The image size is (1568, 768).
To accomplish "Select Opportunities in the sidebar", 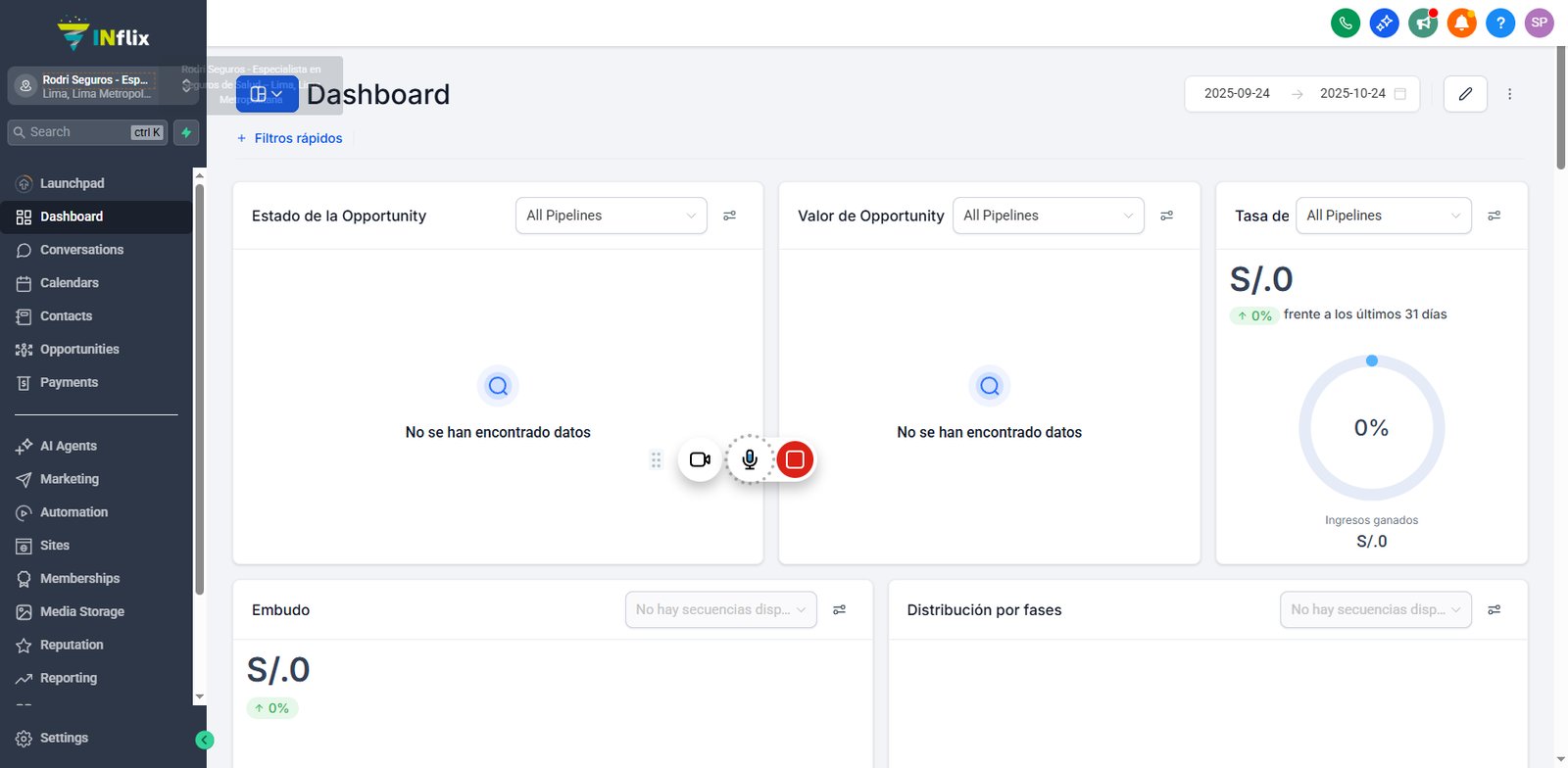I will 96,350.
